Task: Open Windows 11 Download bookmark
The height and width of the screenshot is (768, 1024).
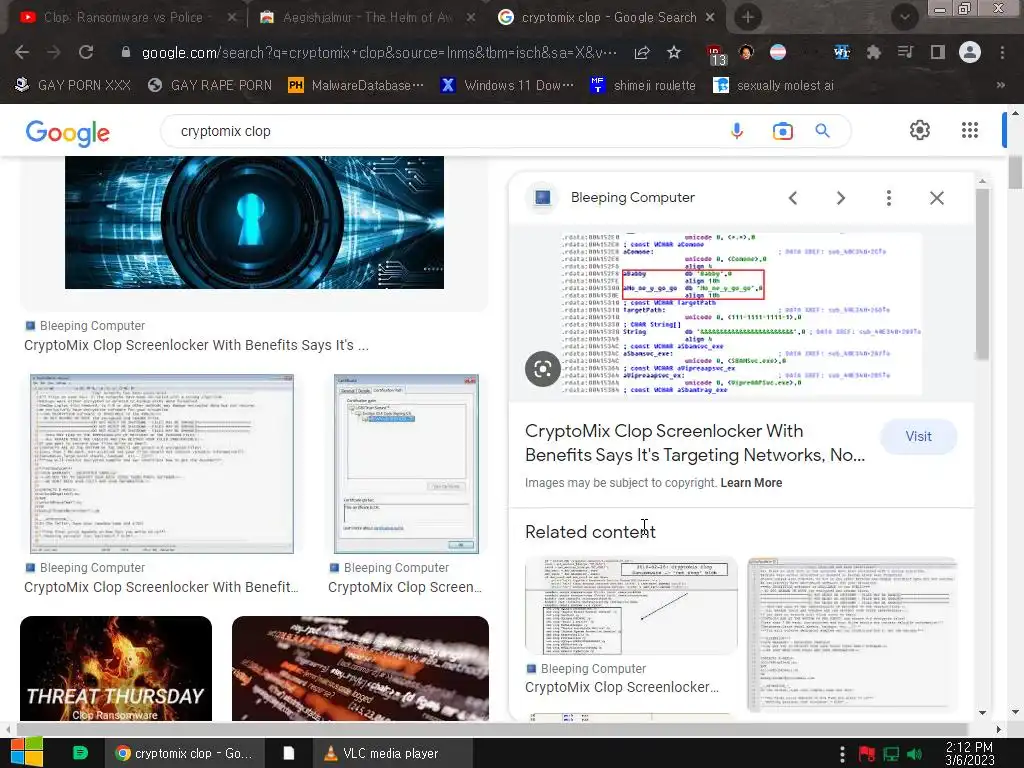Action: point(507,85)
